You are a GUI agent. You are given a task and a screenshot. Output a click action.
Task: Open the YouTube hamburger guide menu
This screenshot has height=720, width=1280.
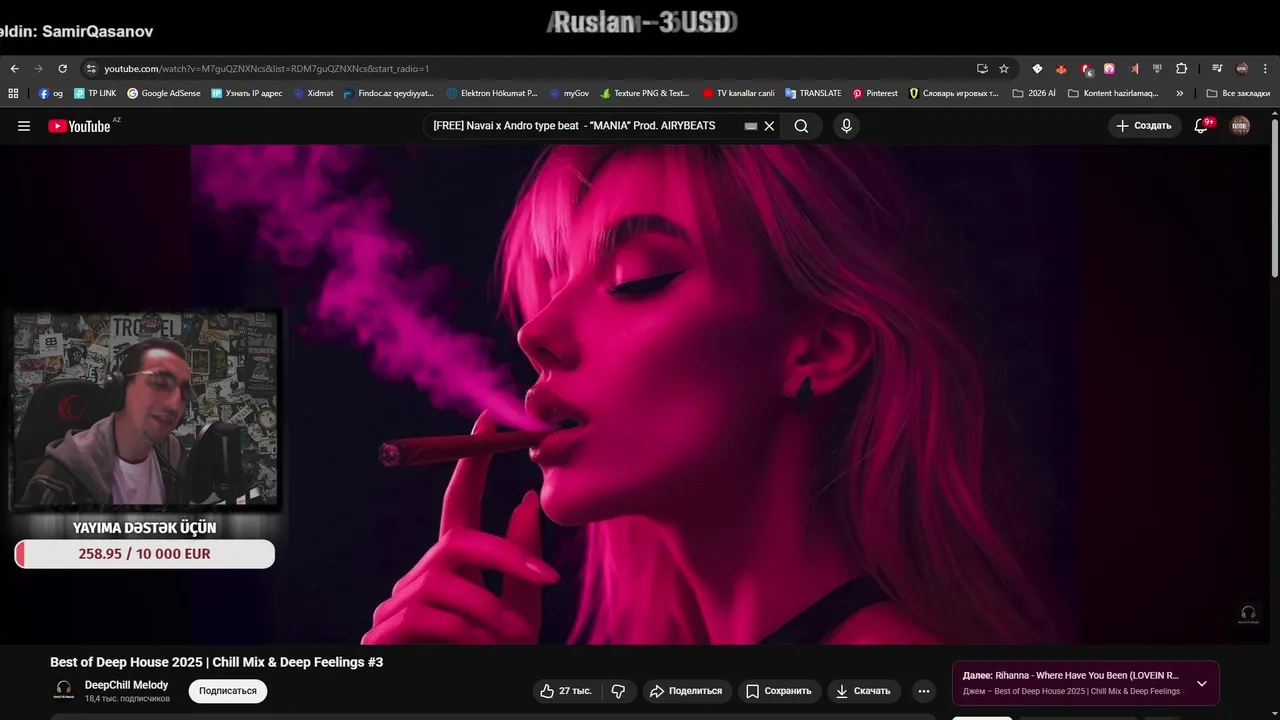24,126
